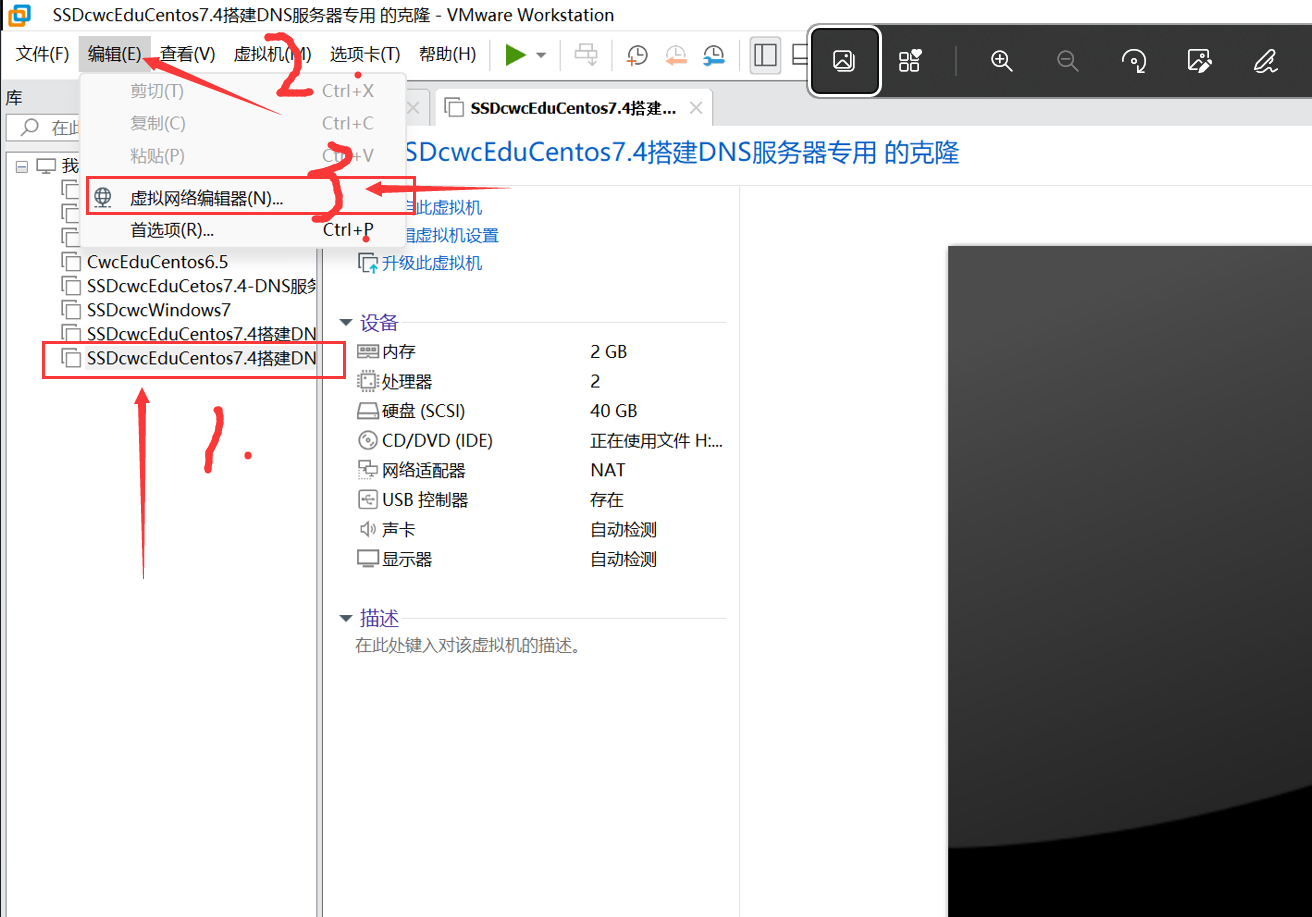Click the 升级此虚拟机 link
The image size is (1312, 917).
pyautogui.click(x=432, y=263)
